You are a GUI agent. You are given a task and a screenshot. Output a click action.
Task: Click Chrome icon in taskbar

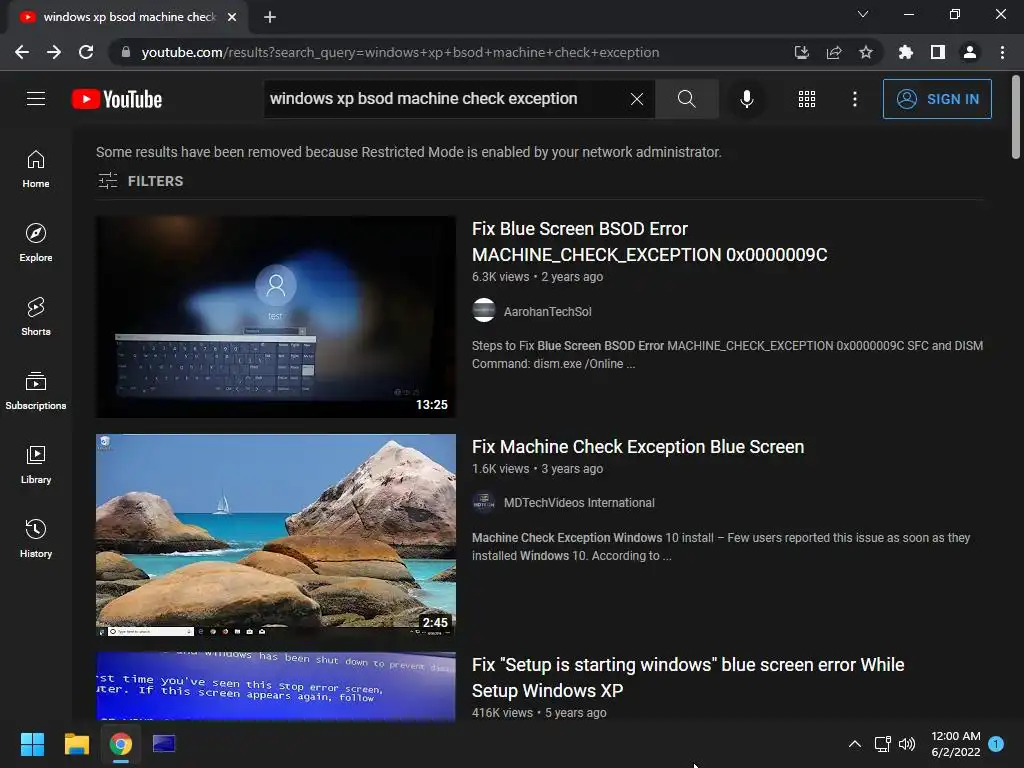pos(121,744)
